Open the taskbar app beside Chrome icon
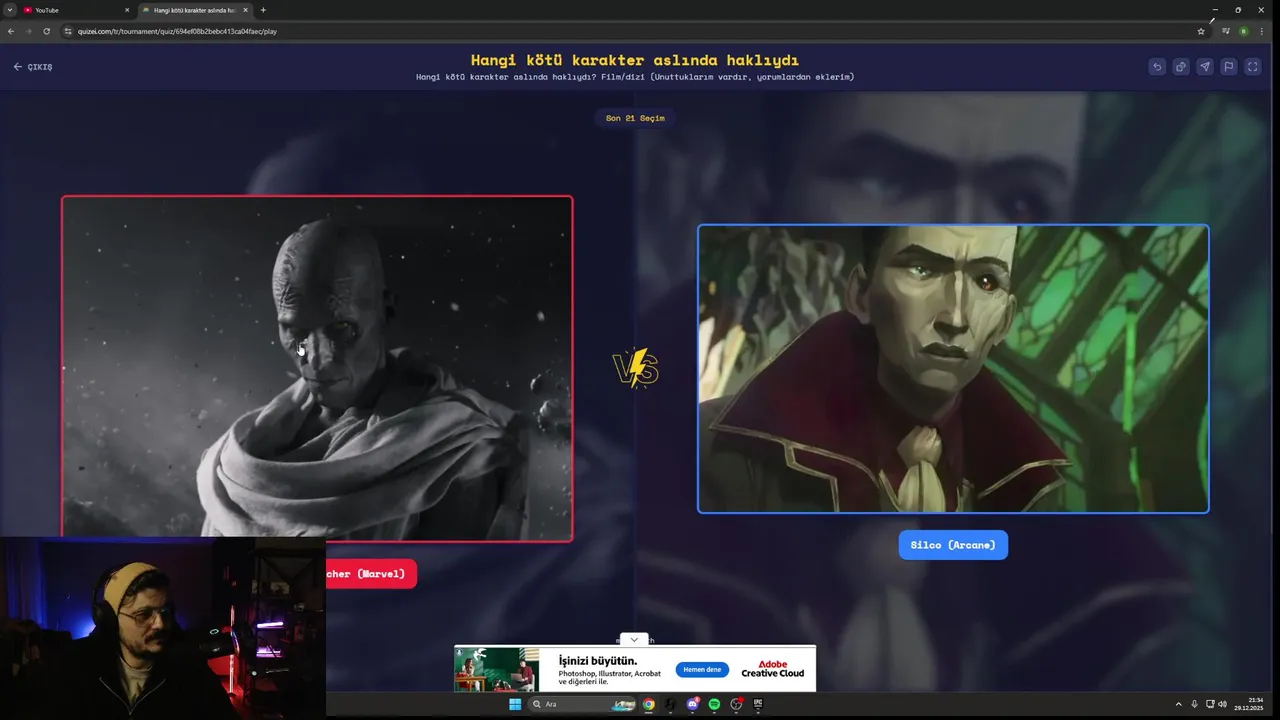1280x720 pixels. (671, 704)
